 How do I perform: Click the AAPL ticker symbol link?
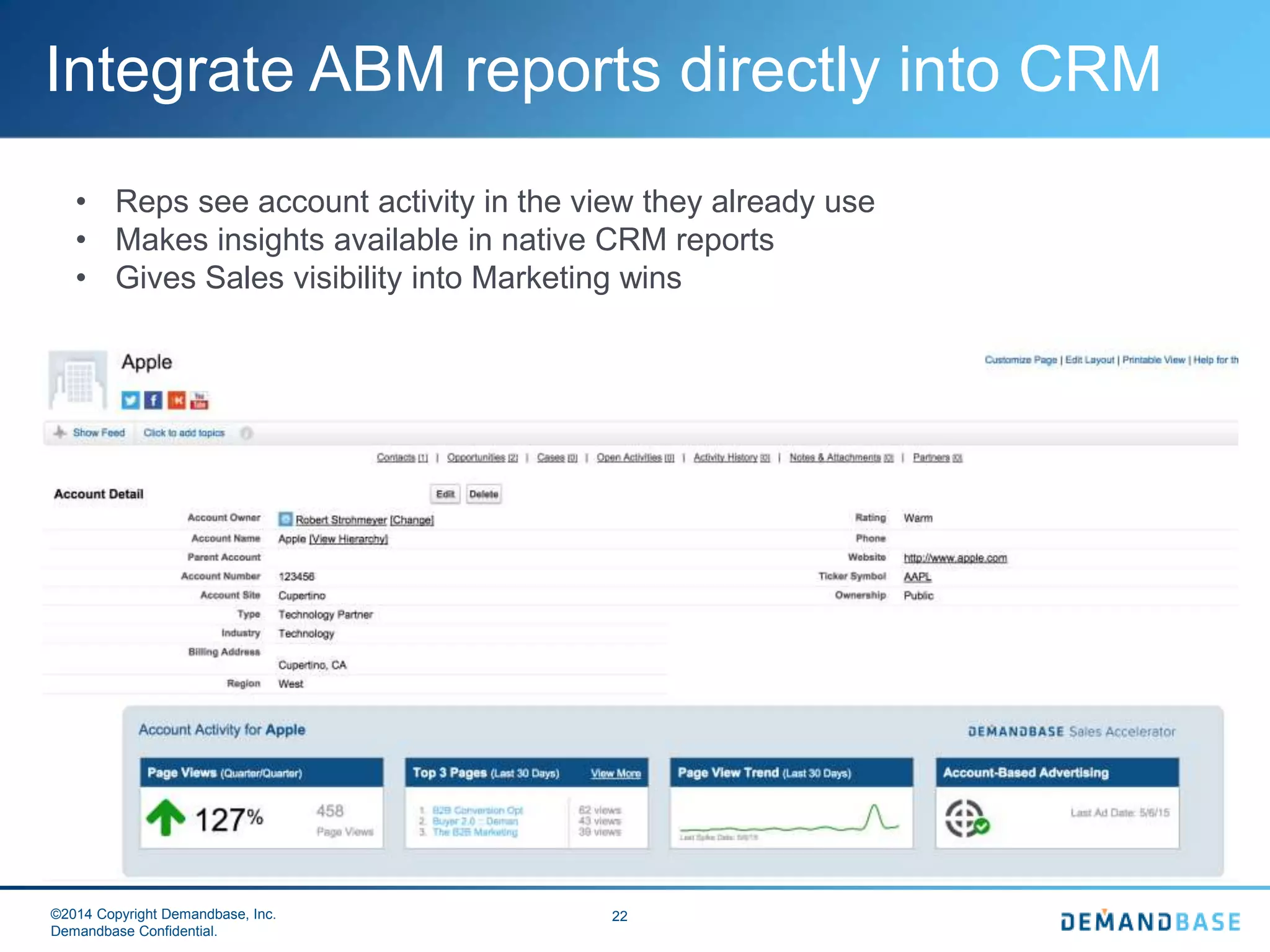point(917,577)
